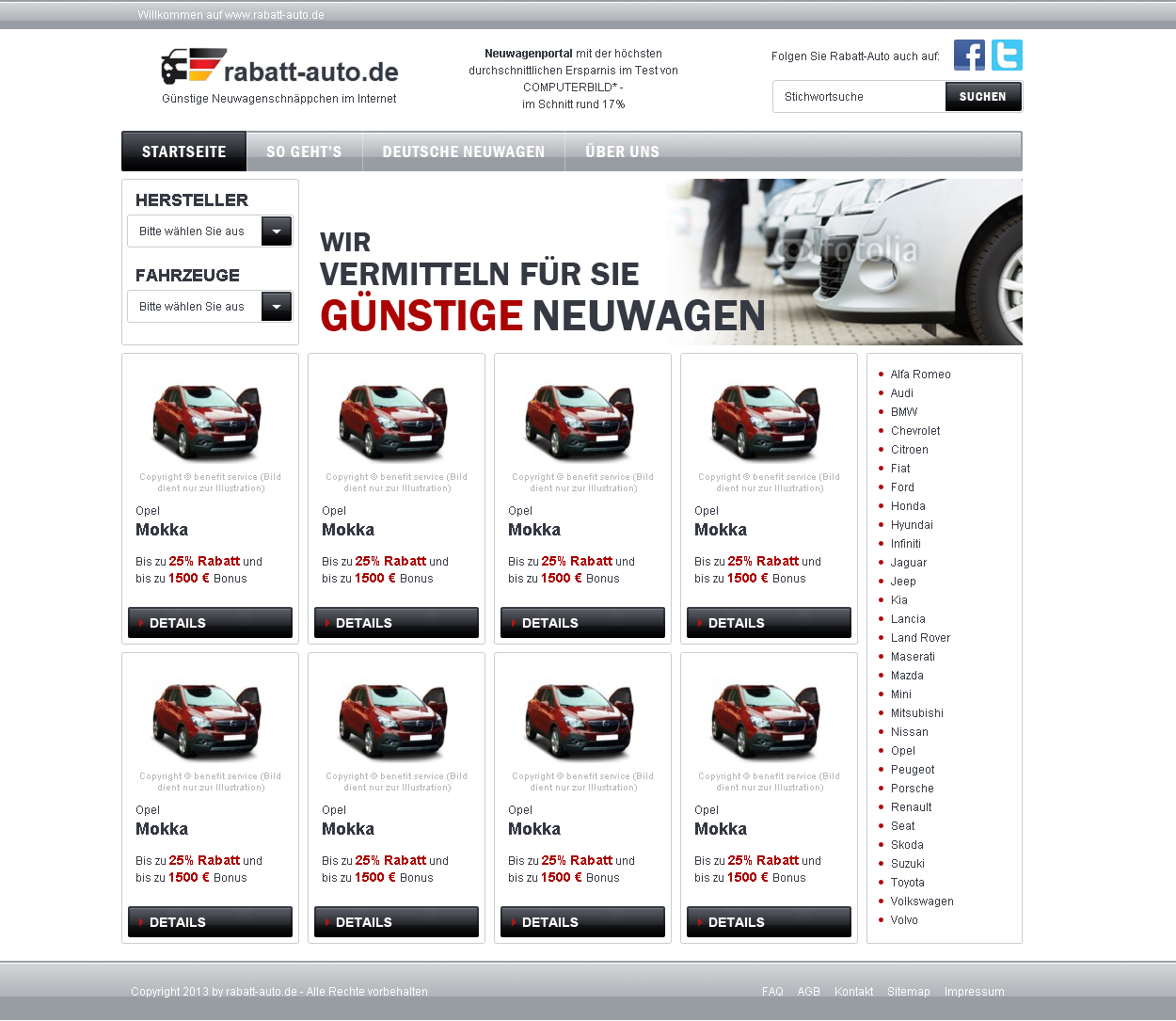Open the Chevrolet brand link

915,431
